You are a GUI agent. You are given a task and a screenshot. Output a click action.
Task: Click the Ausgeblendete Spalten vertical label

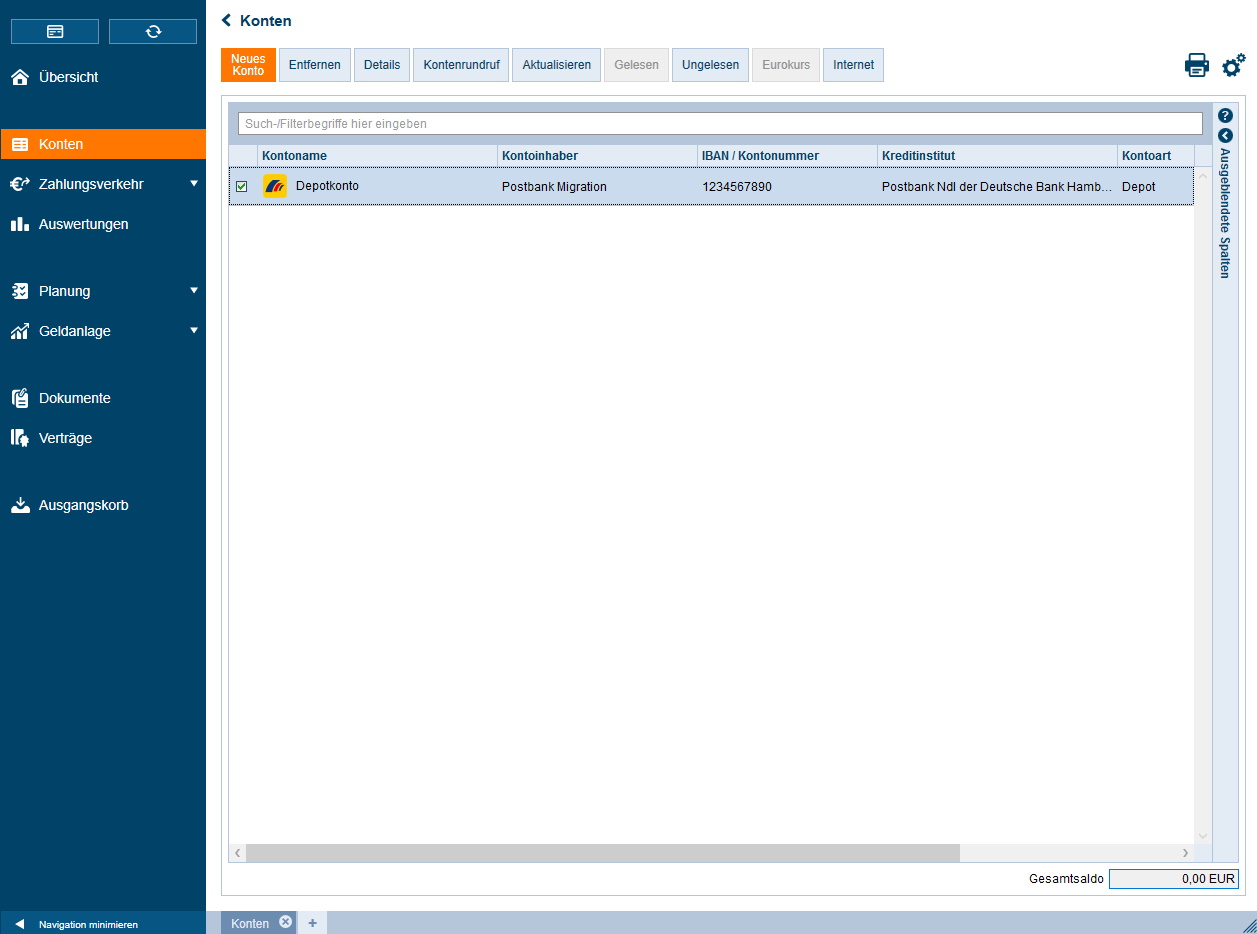1225,213
